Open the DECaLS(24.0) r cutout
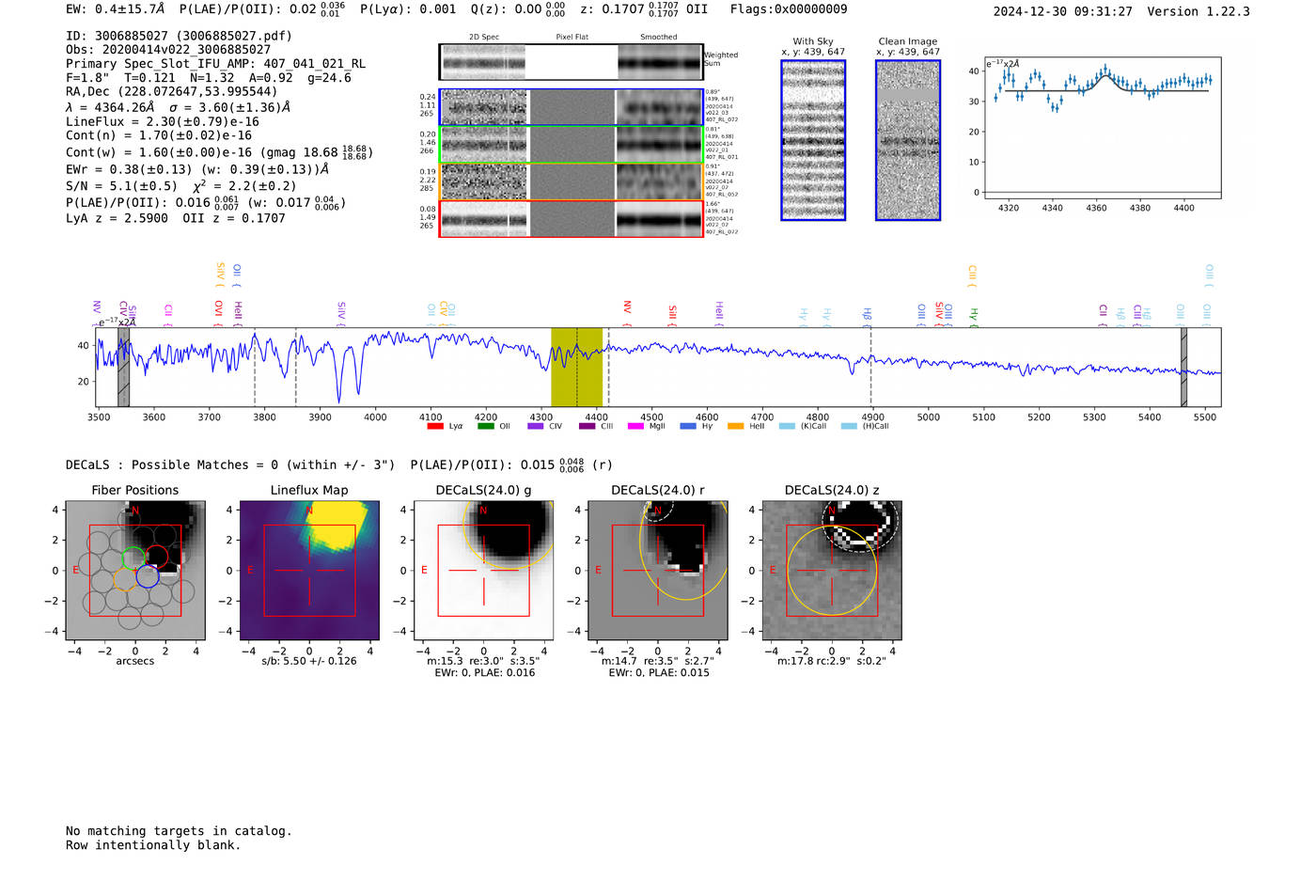 (658, 571)
